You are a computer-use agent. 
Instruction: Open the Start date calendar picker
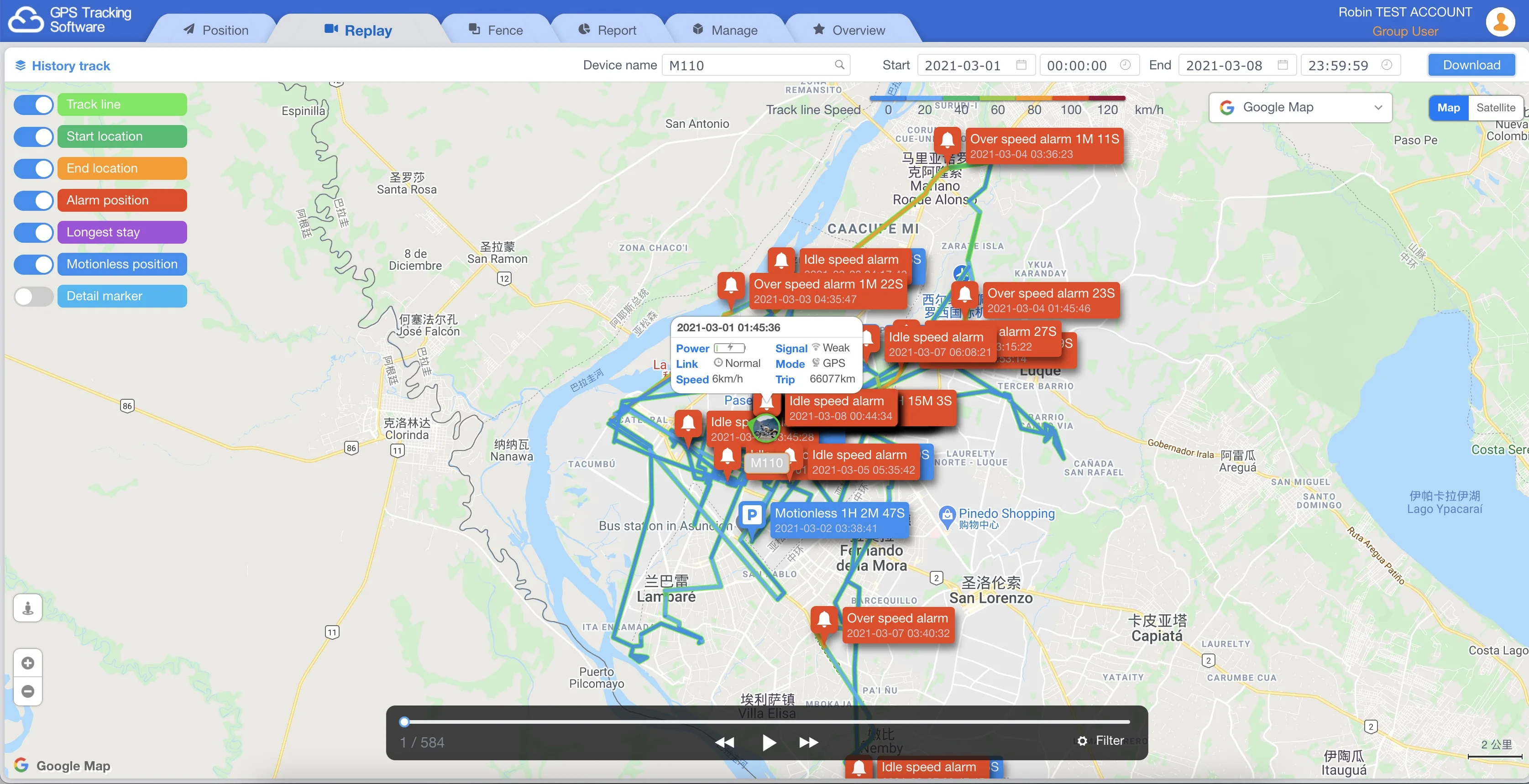click(x=1021, y=65)
